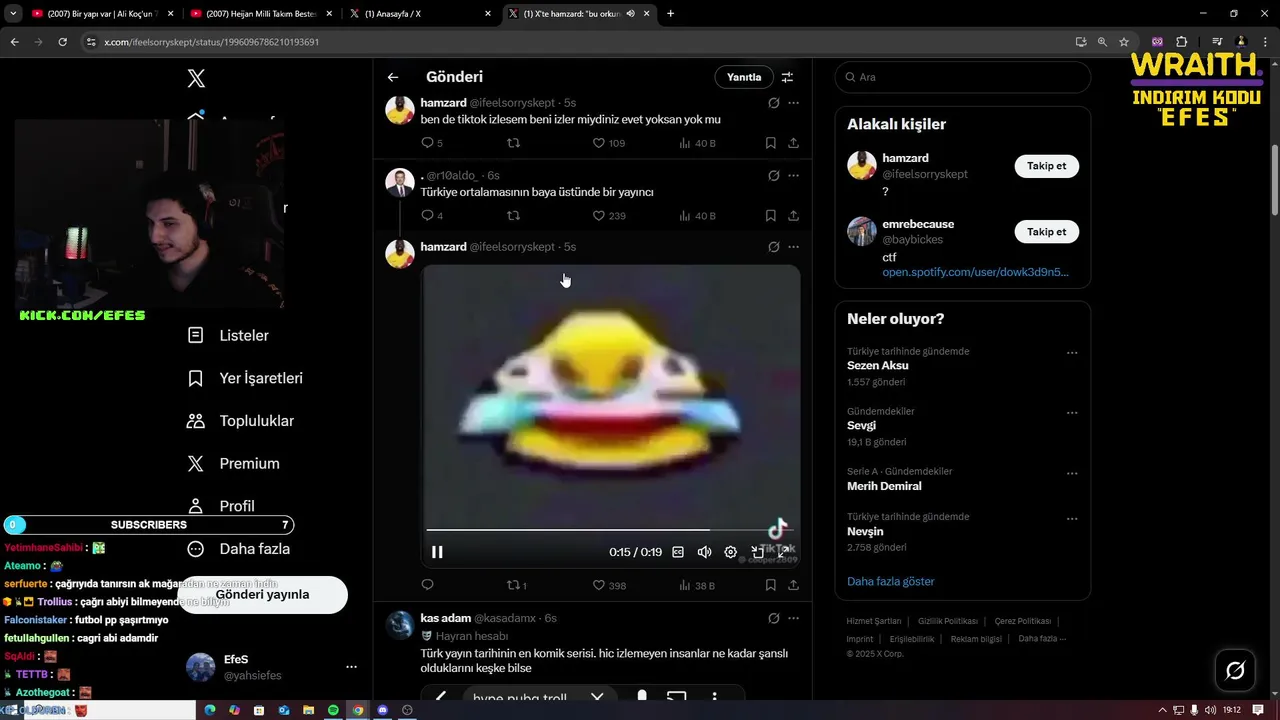Click Daha fazla göster link

[891, 581]
